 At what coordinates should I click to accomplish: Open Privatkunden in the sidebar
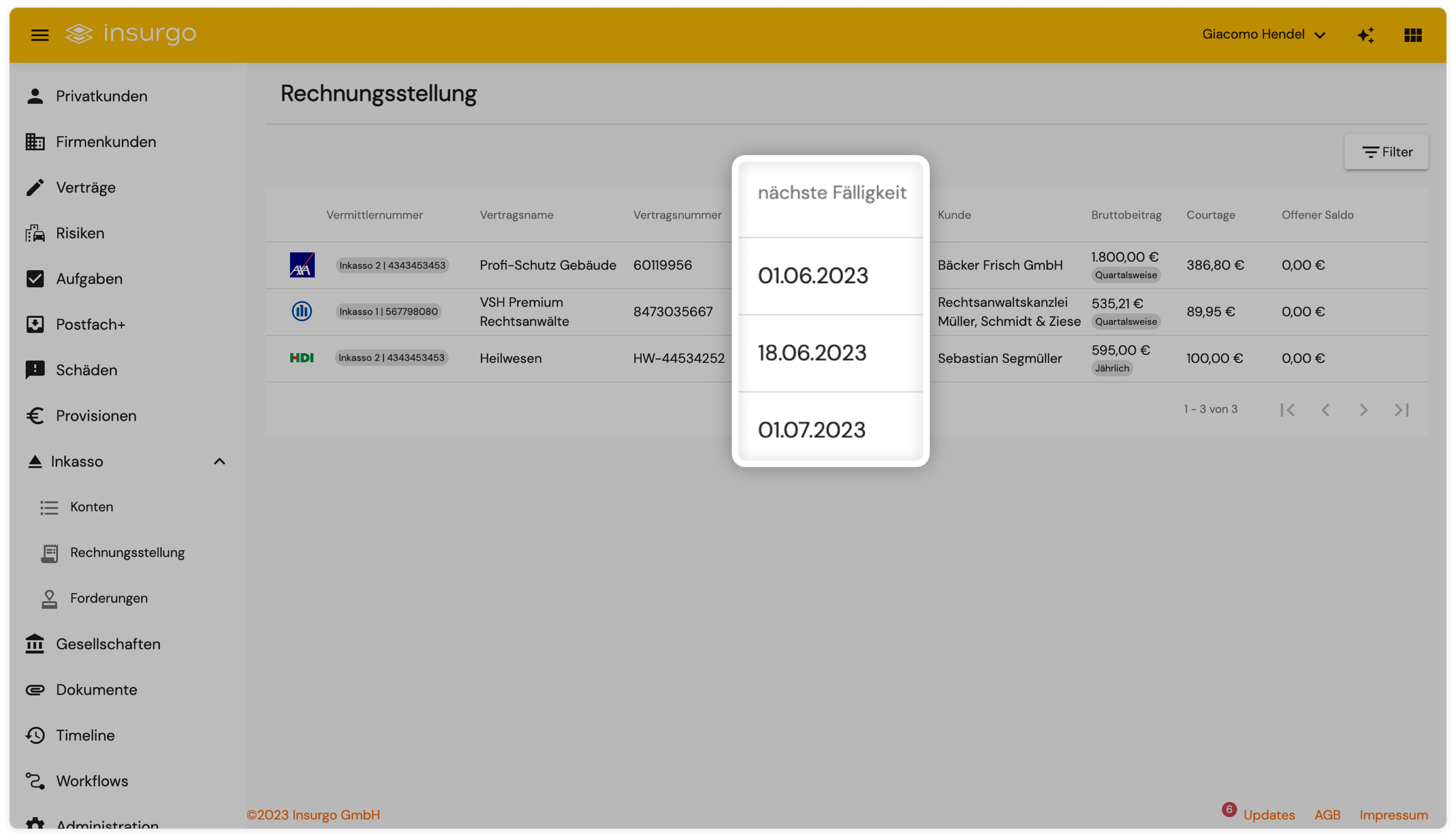(x=102, y=96)
